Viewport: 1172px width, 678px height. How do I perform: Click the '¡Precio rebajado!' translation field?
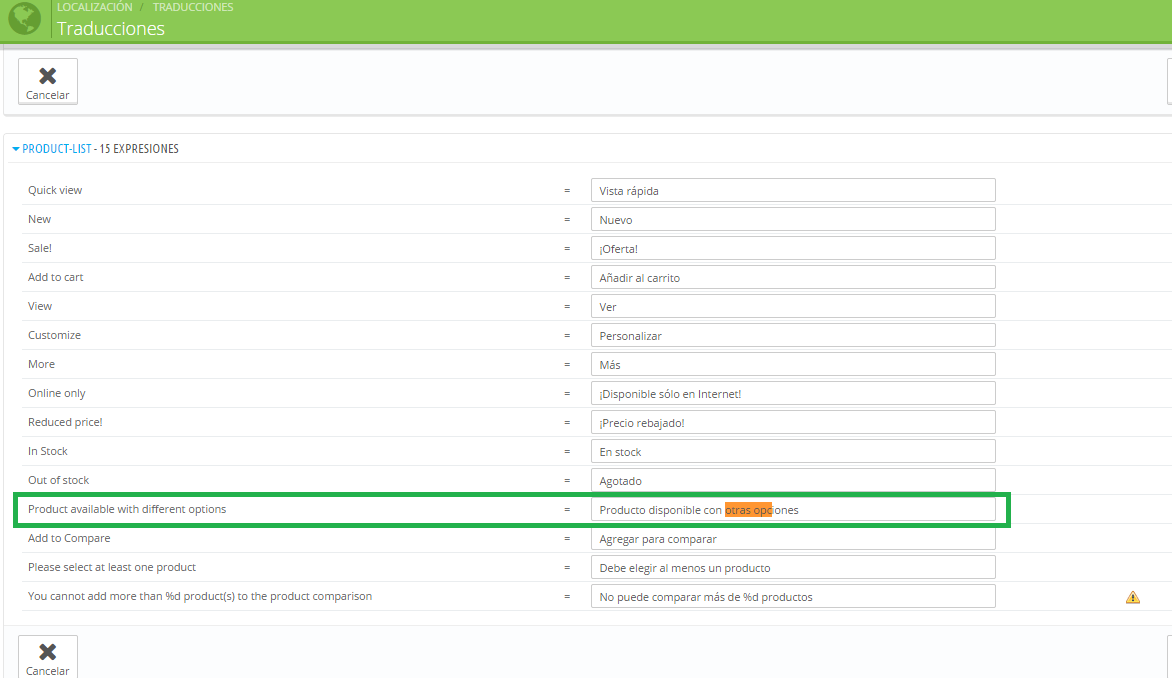pyautogui.click(x=792, y=422)
